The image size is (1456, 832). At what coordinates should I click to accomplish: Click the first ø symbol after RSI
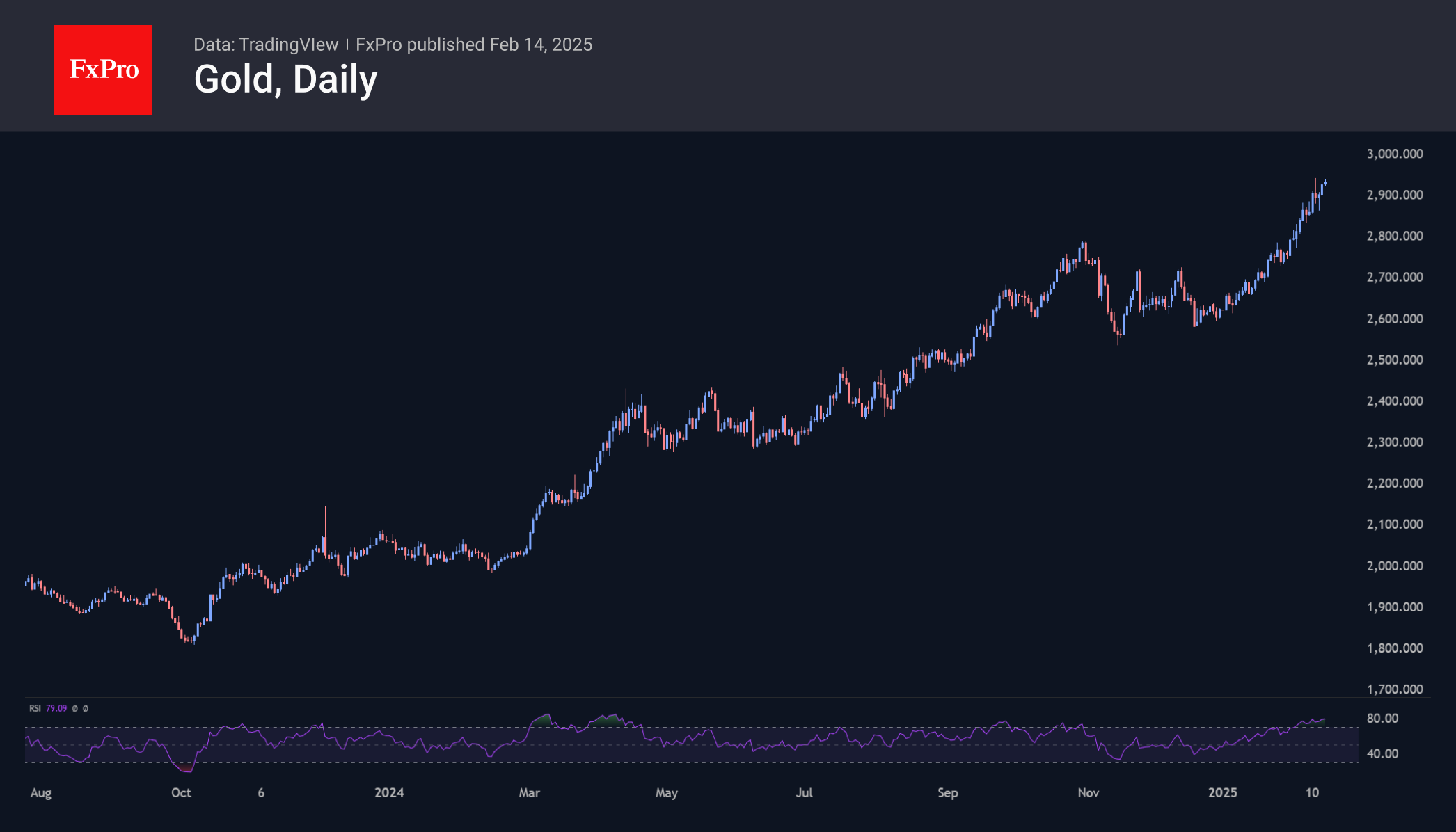(75, 708)
